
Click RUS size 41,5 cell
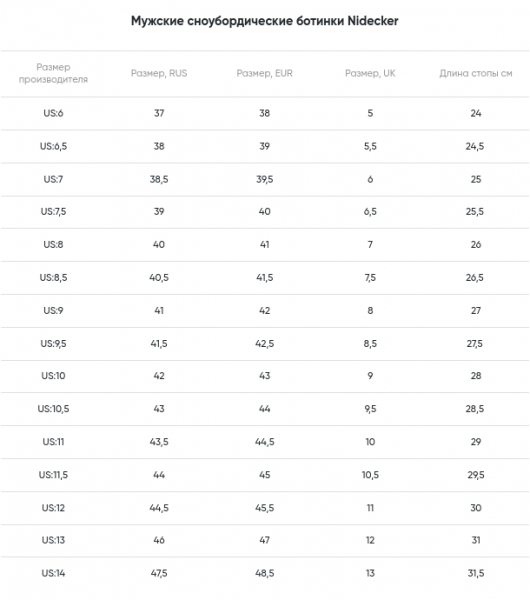point(159,344)
